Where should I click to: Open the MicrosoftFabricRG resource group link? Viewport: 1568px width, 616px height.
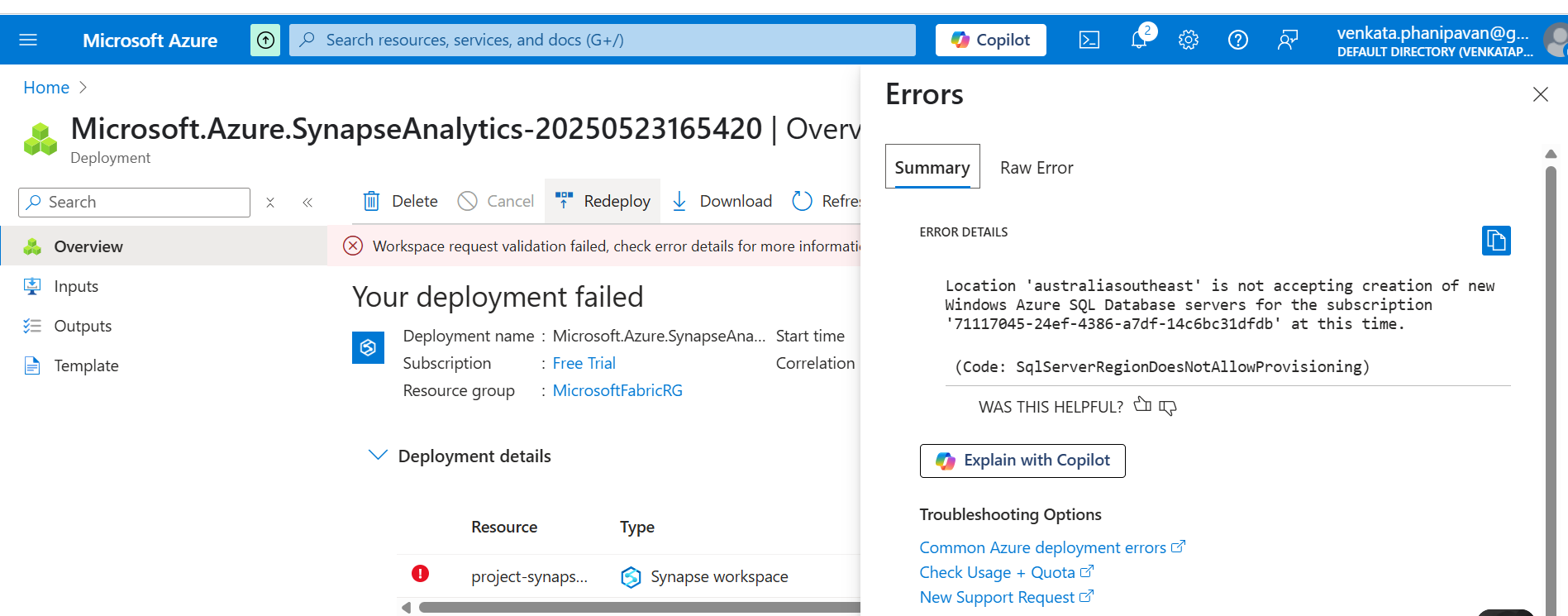617,390
